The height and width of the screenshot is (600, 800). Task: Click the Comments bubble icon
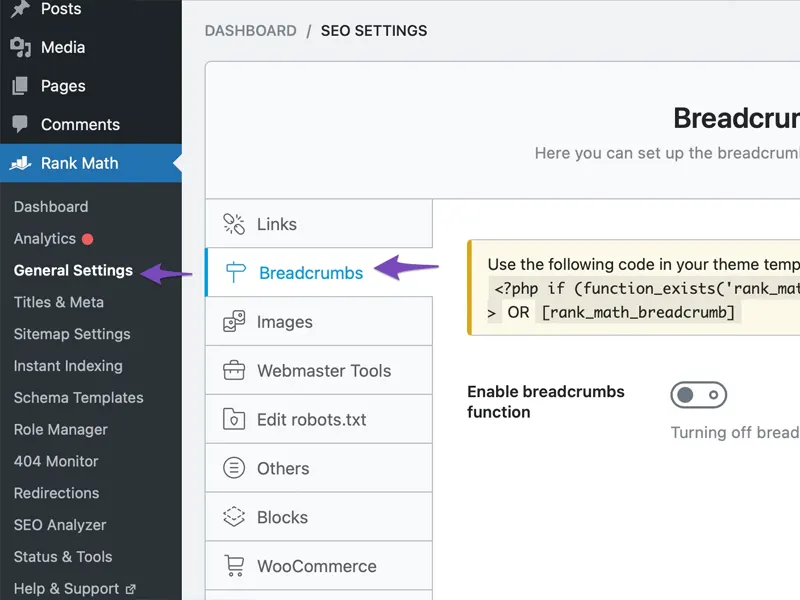click(x=20, y=125)
